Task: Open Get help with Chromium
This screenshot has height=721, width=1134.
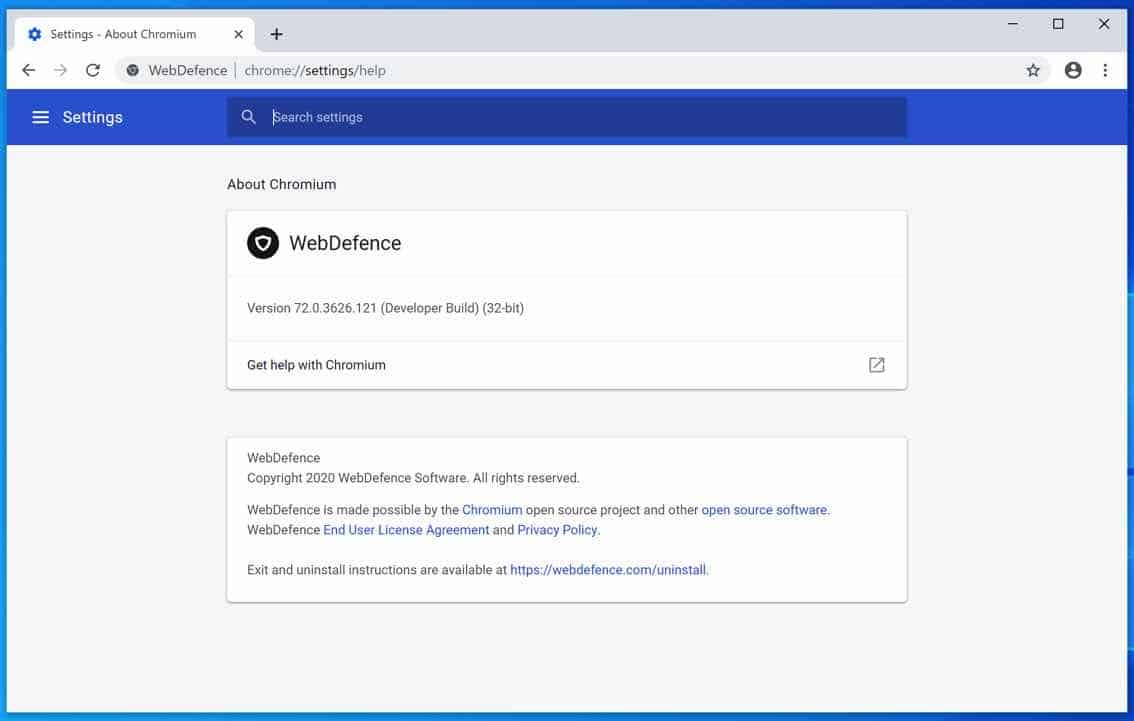Action: click(566, 365)
